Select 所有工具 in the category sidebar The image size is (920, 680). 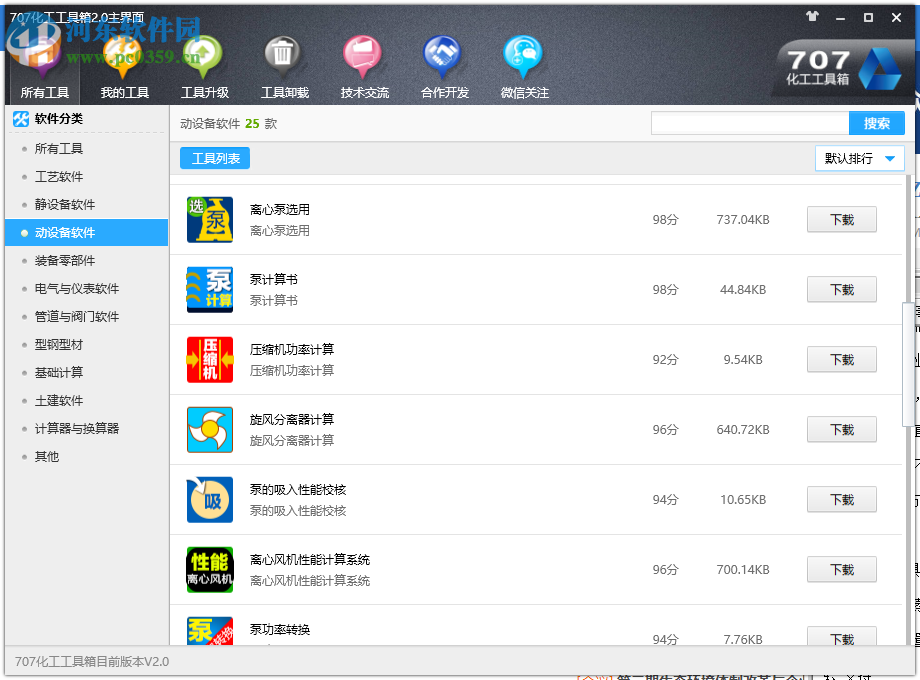[x=86, y=148]
